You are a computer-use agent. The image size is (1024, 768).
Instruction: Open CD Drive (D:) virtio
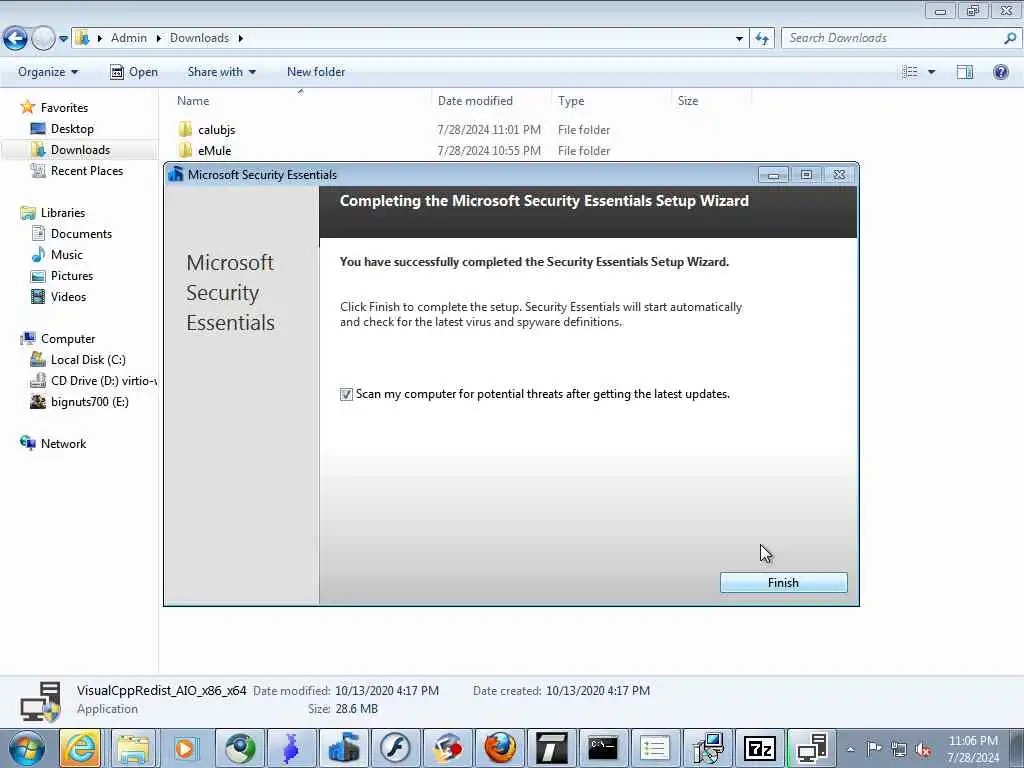(103, 381)
